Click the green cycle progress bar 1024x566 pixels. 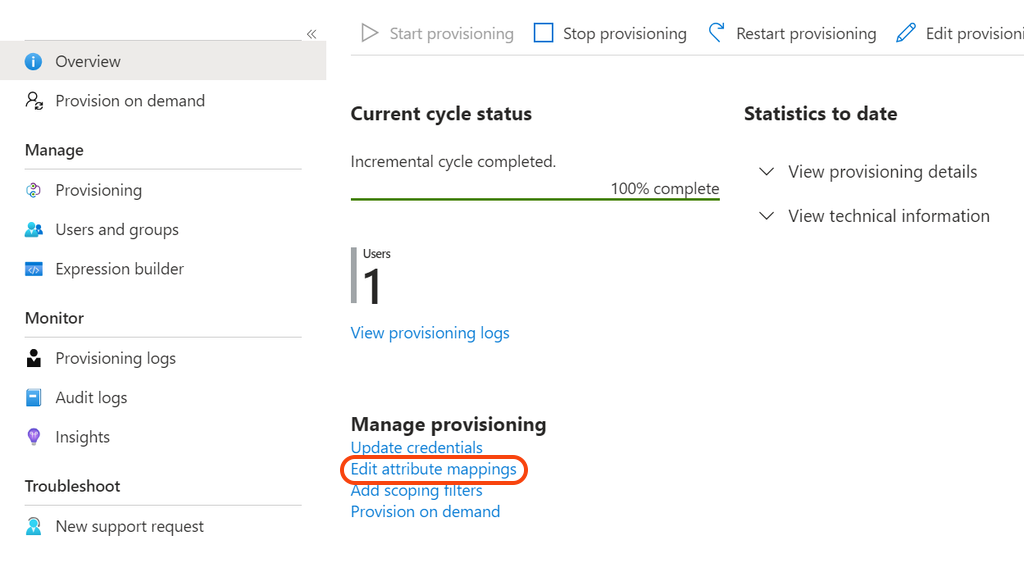tap(535, 199)
